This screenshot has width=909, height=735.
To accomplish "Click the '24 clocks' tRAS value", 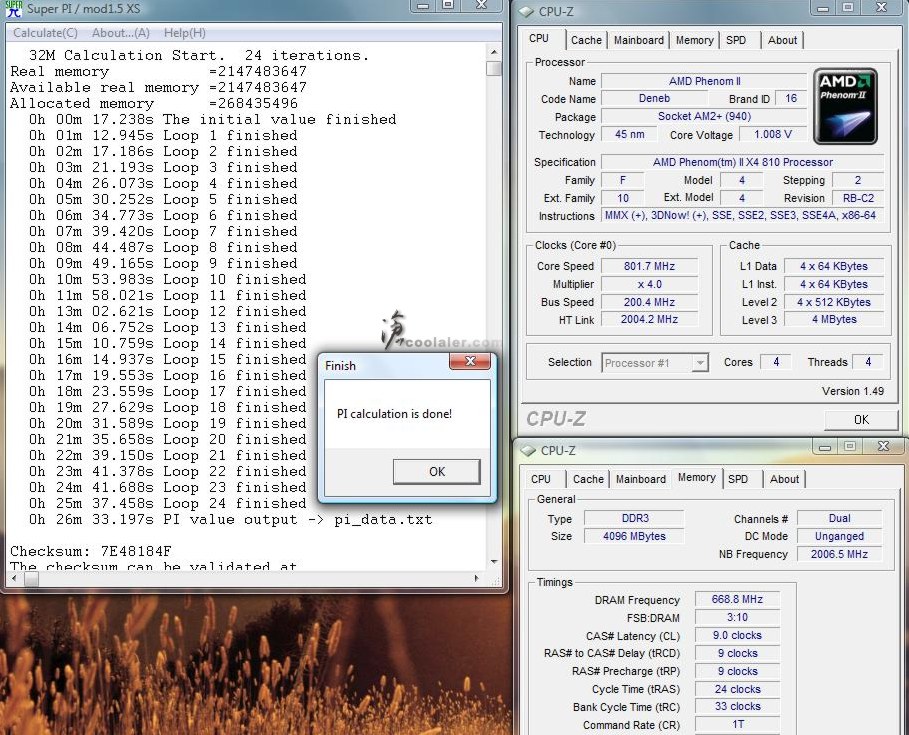I will click(737, 689).
